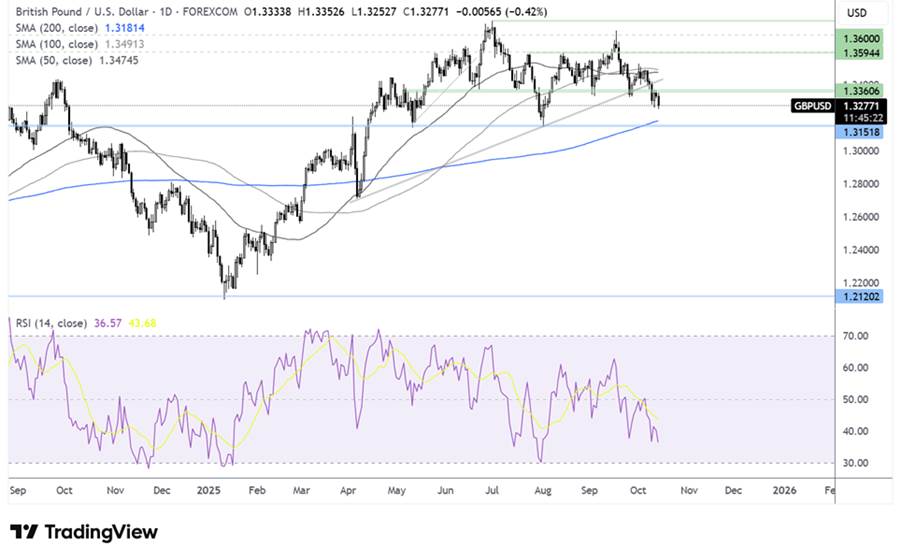
Task: Click the 1.59944 green price label
Action: click(862, 52)
